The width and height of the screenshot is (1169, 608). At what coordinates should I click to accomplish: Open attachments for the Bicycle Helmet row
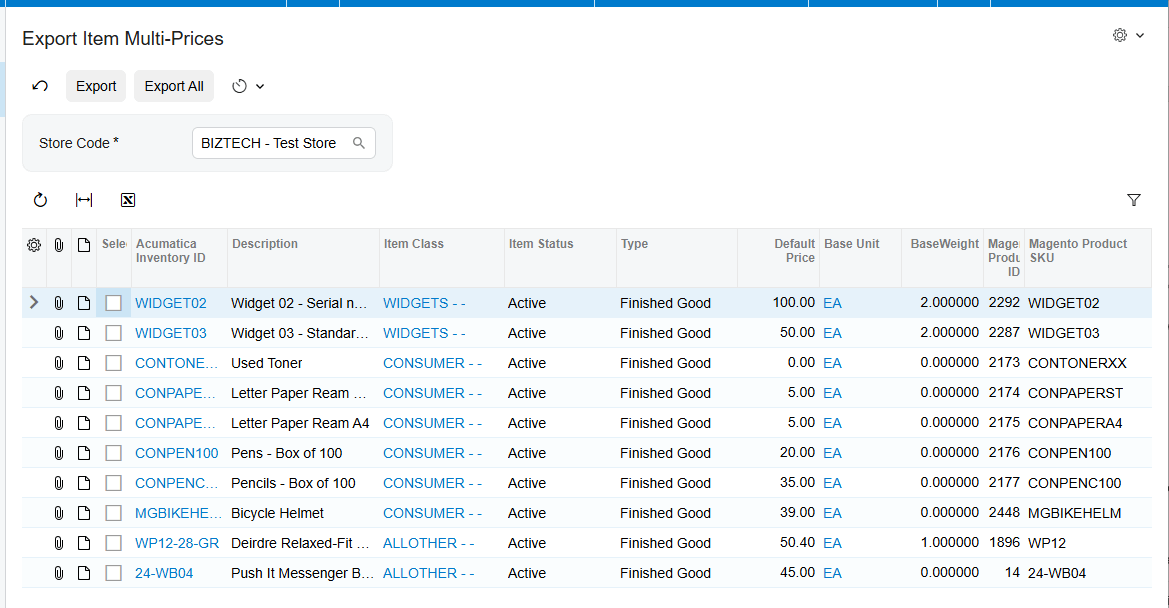pos(59,513)
